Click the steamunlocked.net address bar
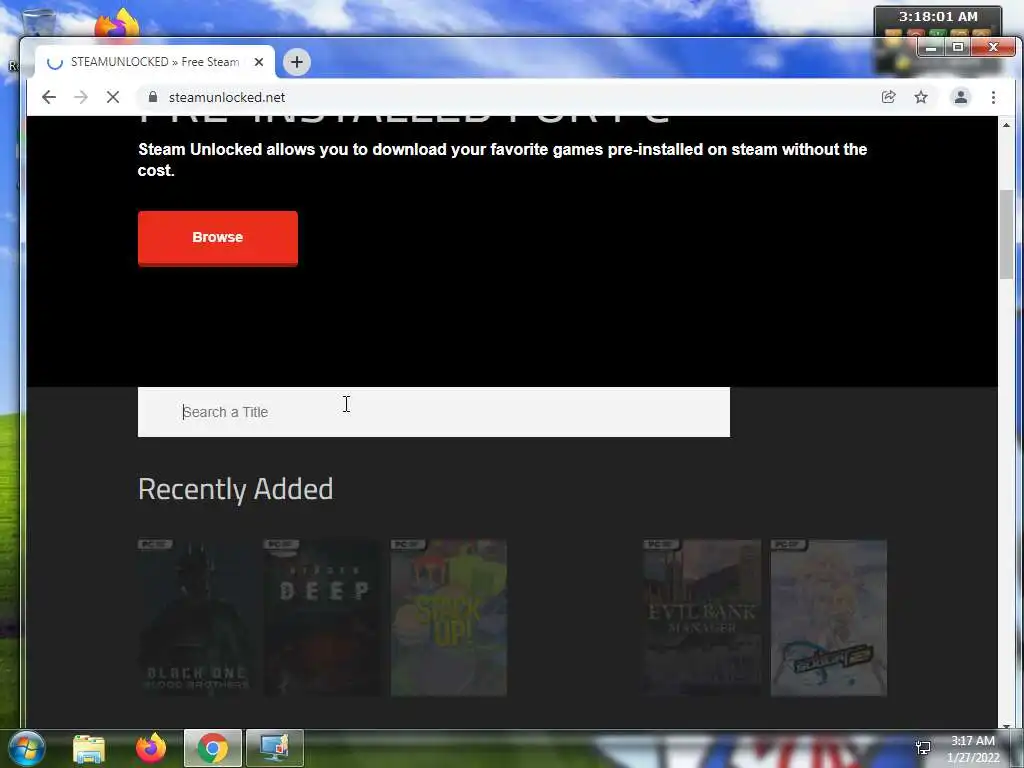This screenshot has height=768, width=1024. pos(509,97)
